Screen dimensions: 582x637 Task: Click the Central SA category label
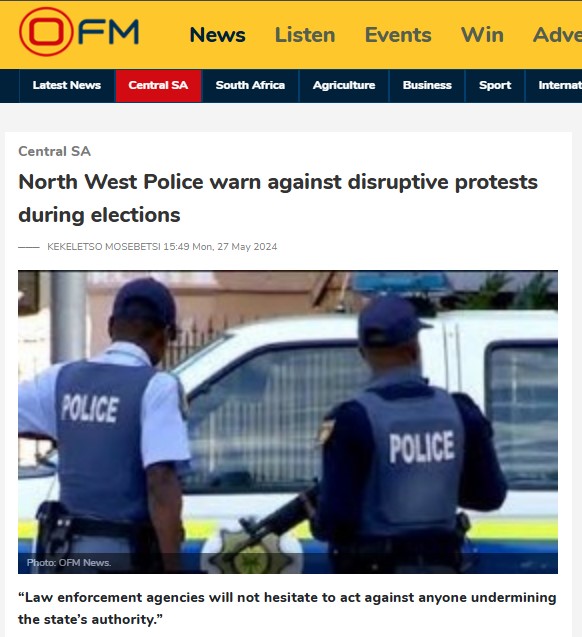(x=54, y=151)
